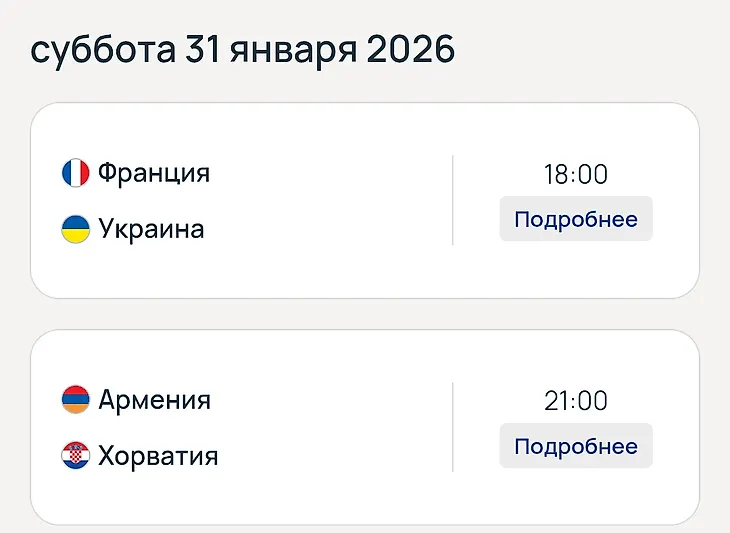730x533 pixels.
Task: Click Подробнее under the 21:00 match
Action: tap(576, 445)
